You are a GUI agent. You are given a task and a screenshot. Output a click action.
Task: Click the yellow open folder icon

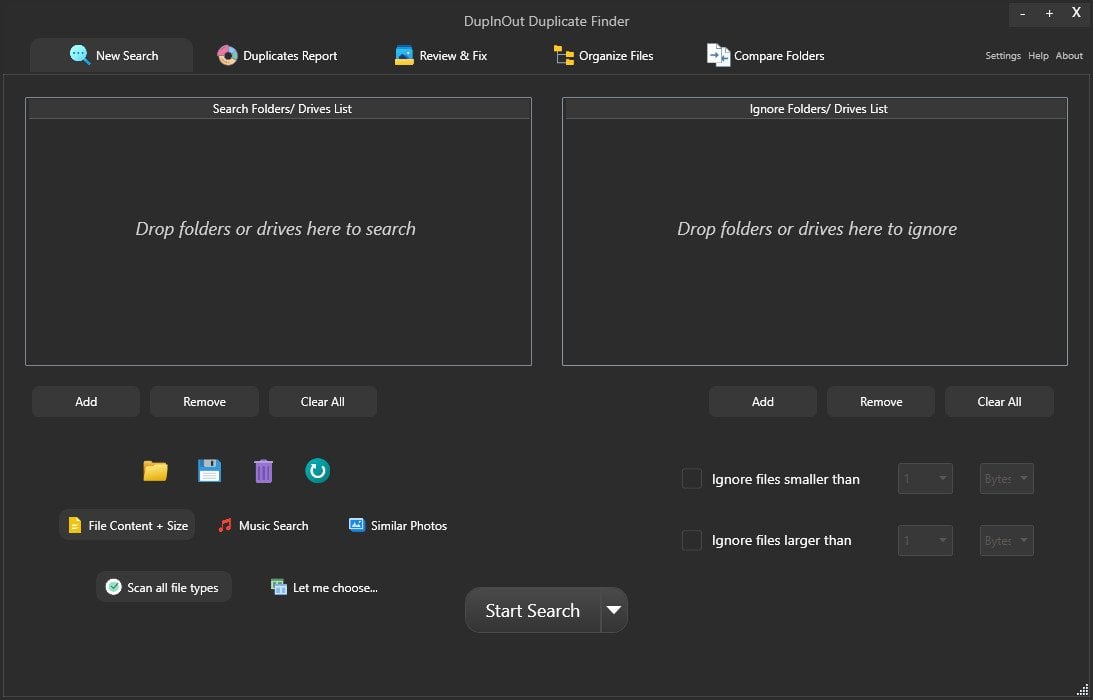pyautogui.click(x=155, y=471)
